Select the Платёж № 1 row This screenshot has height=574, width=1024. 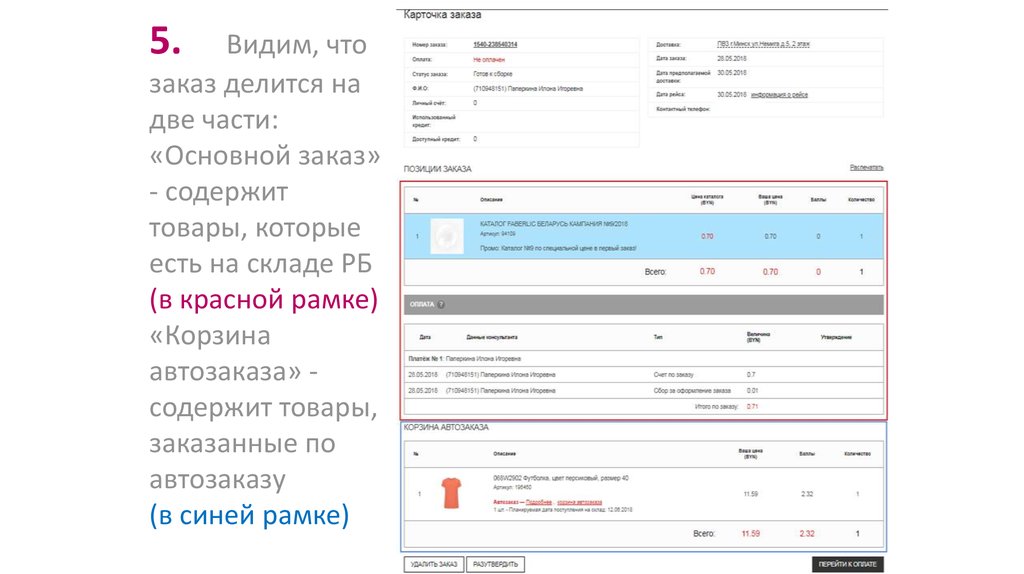pos(643,359)
